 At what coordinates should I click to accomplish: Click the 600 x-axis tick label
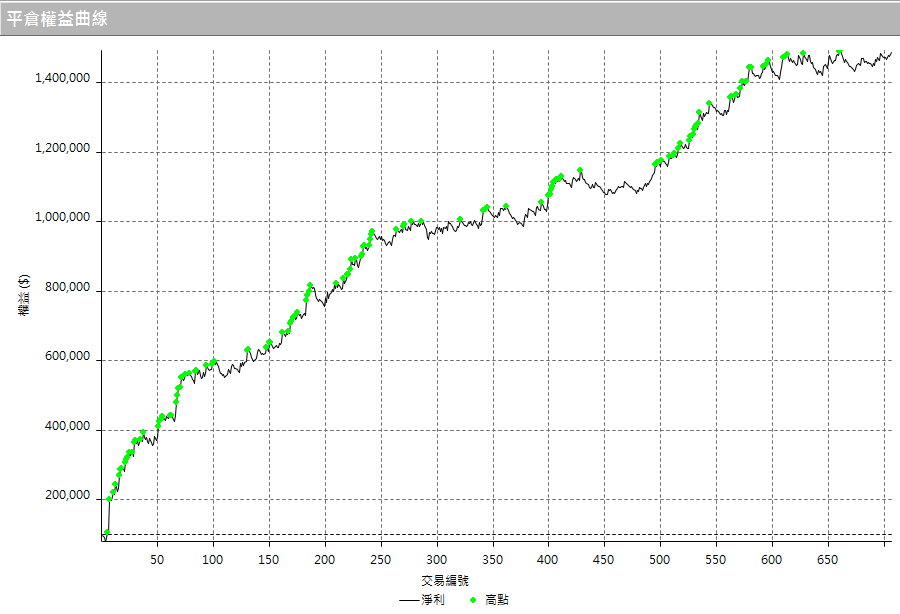click(x=771, y=560)
